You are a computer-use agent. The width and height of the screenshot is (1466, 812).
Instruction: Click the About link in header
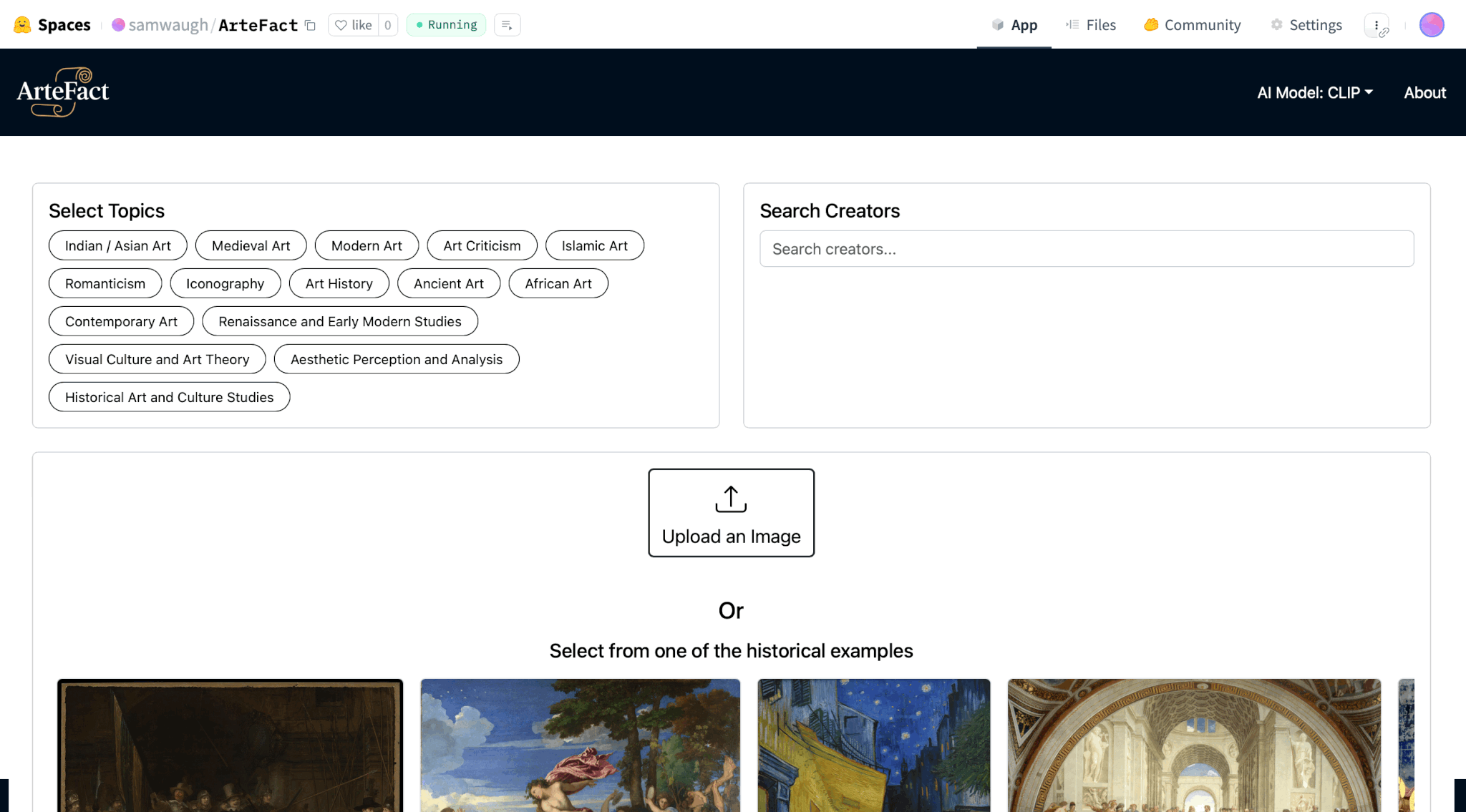pos(1424,92)
